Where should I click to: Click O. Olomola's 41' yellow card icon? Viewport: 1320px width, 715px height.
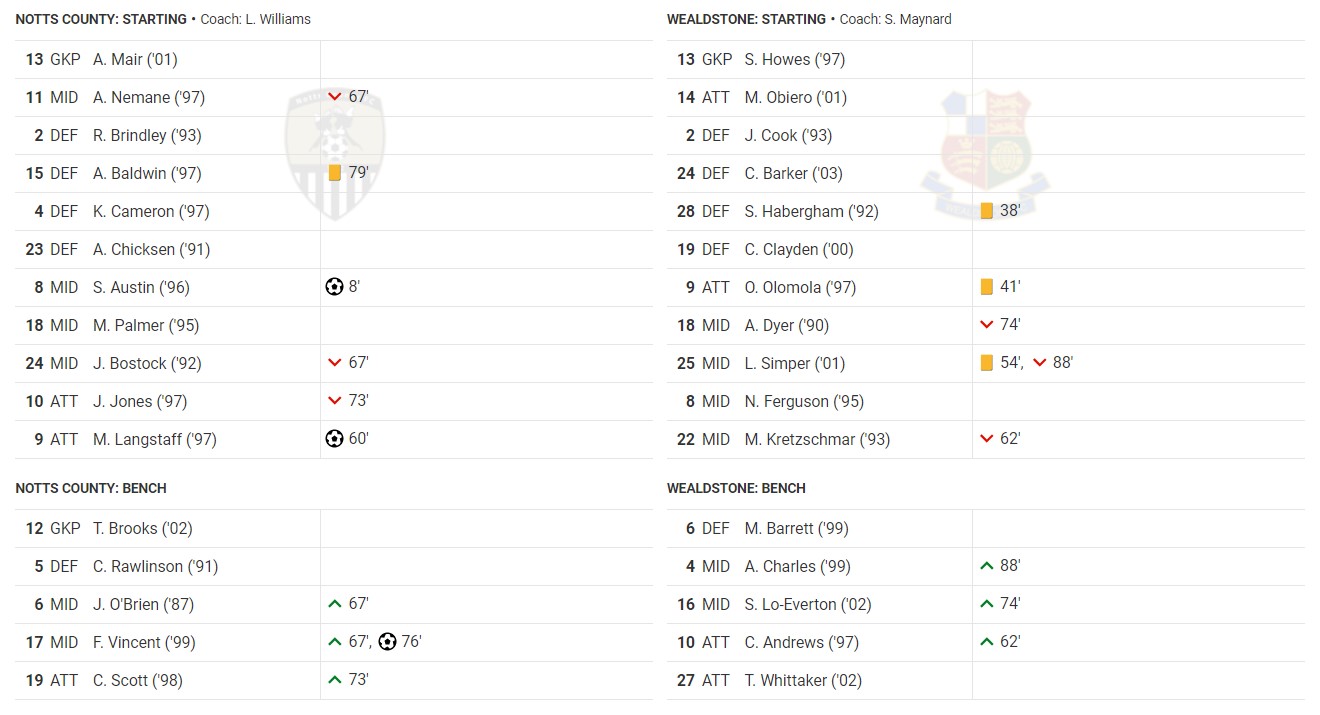click(987, 287)
